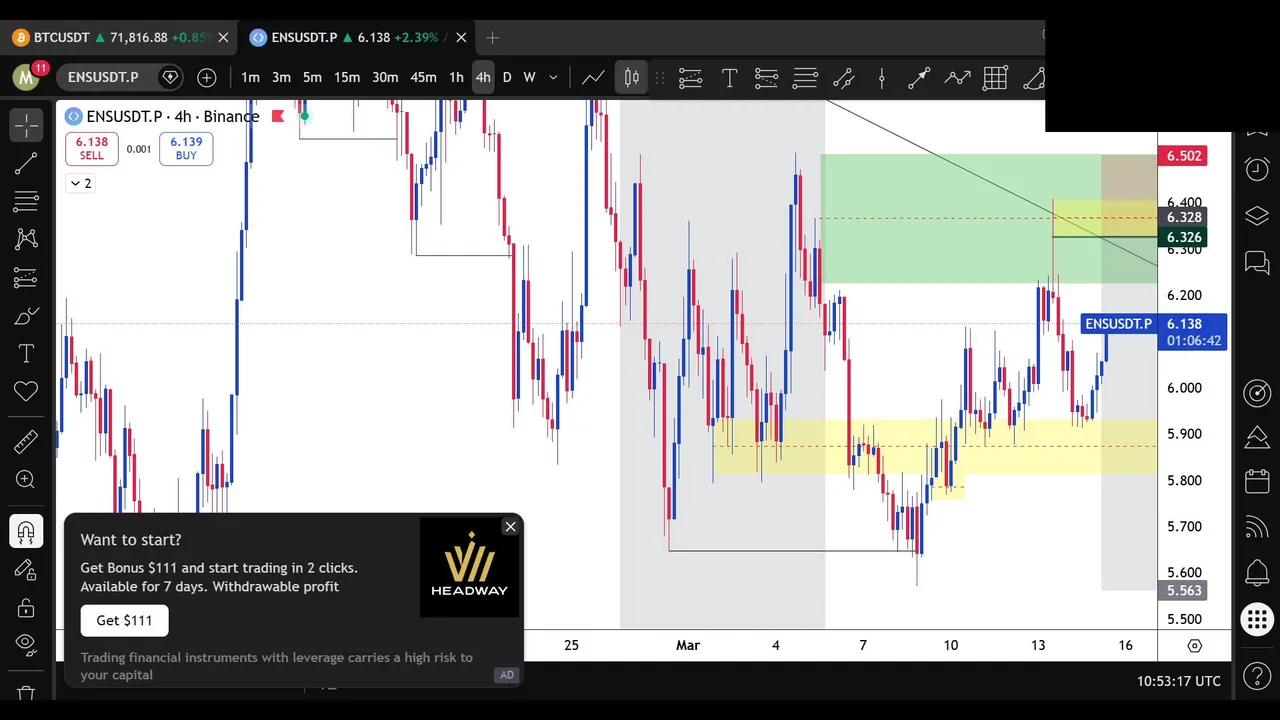1280x720 pixels.
Task: Select the 3m timeframe
Action: pos(281,77)
